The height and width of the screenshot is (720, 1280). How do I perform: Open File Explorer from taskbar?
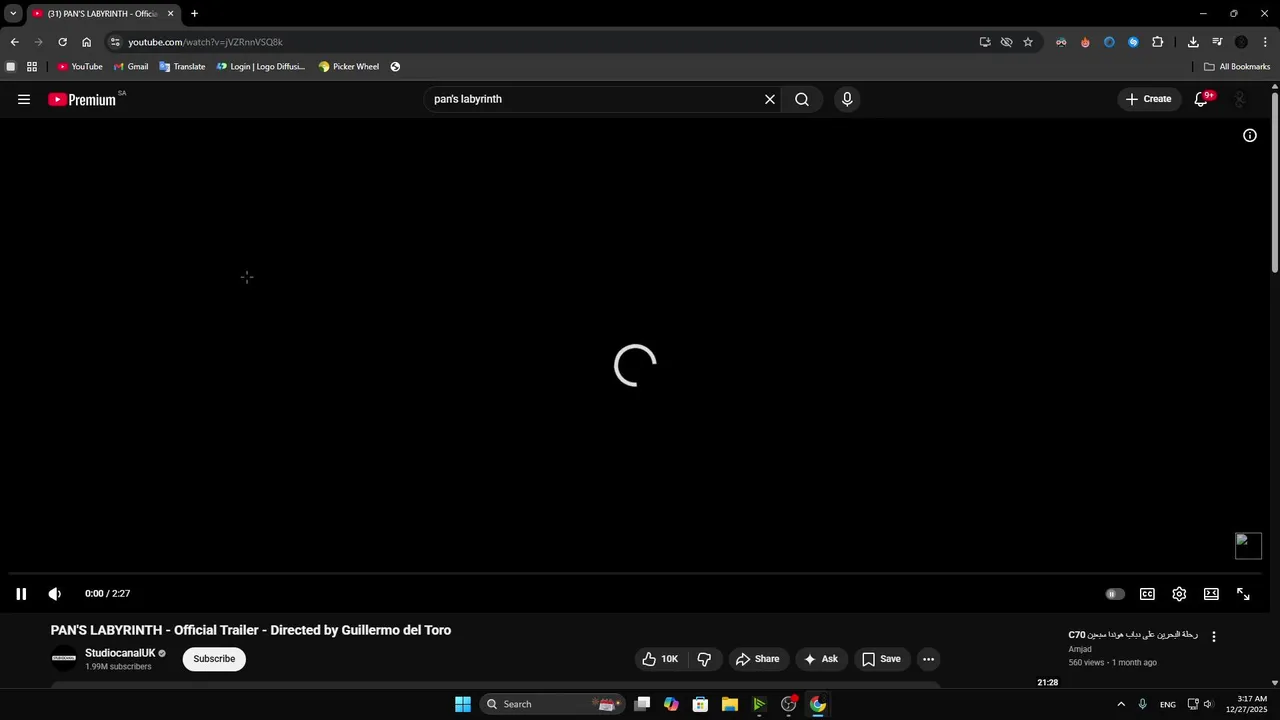click(730, 704)
